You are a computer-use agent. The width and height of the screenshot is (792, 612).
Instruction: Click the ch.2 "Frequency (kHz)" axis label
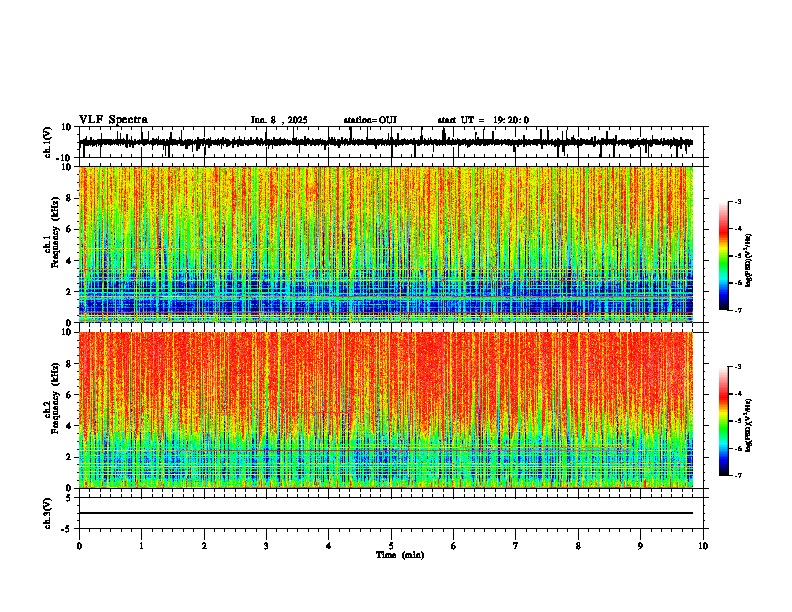point(55,398)
